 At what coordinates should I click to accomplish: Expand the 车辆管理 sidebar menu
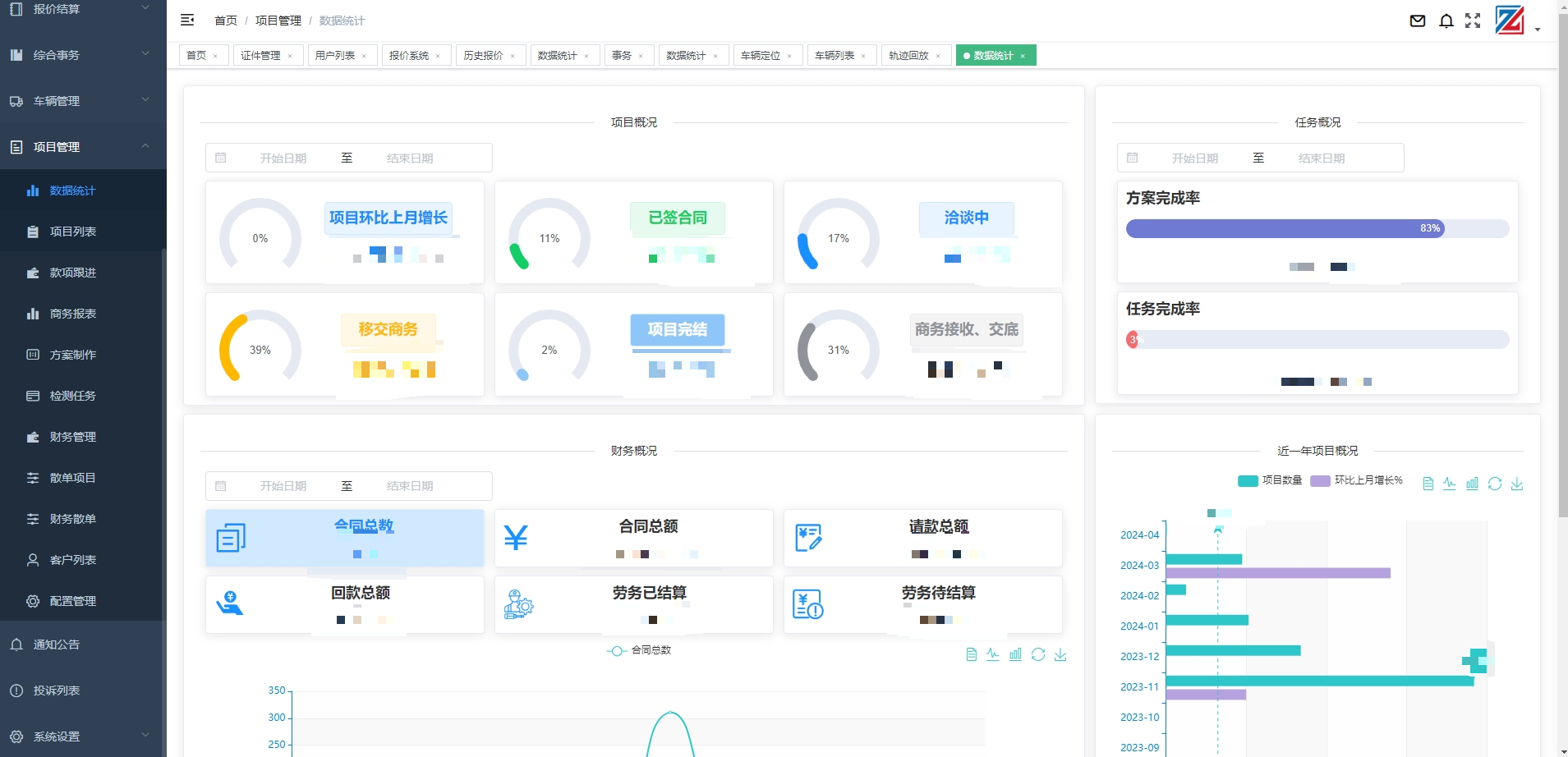[x=83, y=101]
